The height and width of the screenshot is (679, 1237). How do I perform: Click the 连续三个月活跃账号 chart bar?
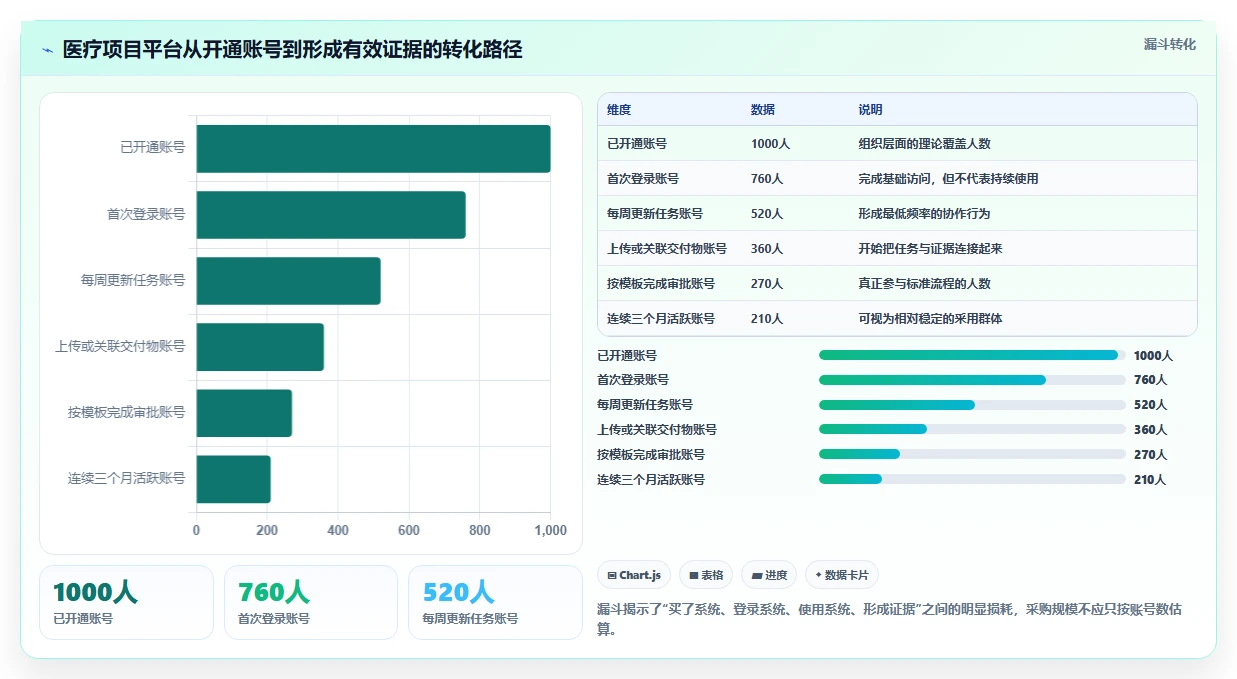[x=233, y=479]
